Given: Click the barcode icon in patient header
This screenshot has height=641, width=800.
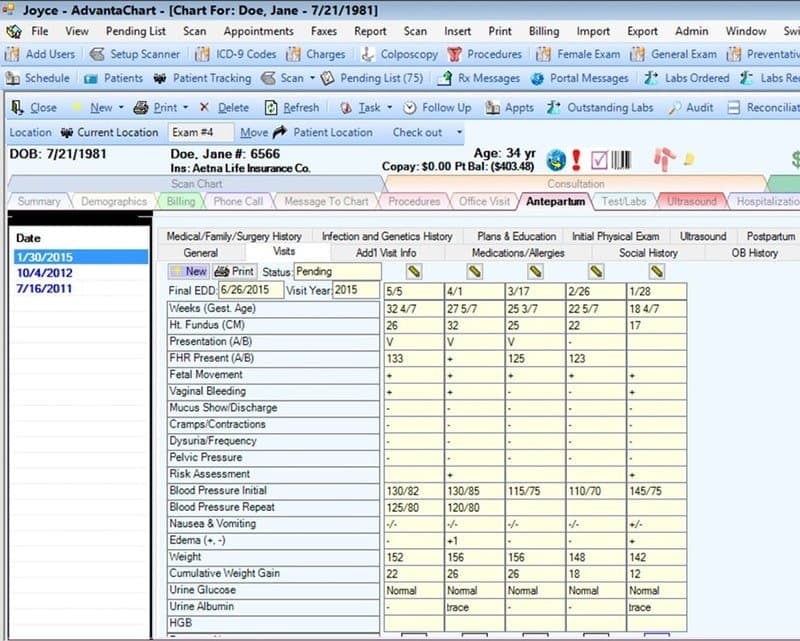Looking at the screenshot, I should pyautogui.click(x=622, y=160).
